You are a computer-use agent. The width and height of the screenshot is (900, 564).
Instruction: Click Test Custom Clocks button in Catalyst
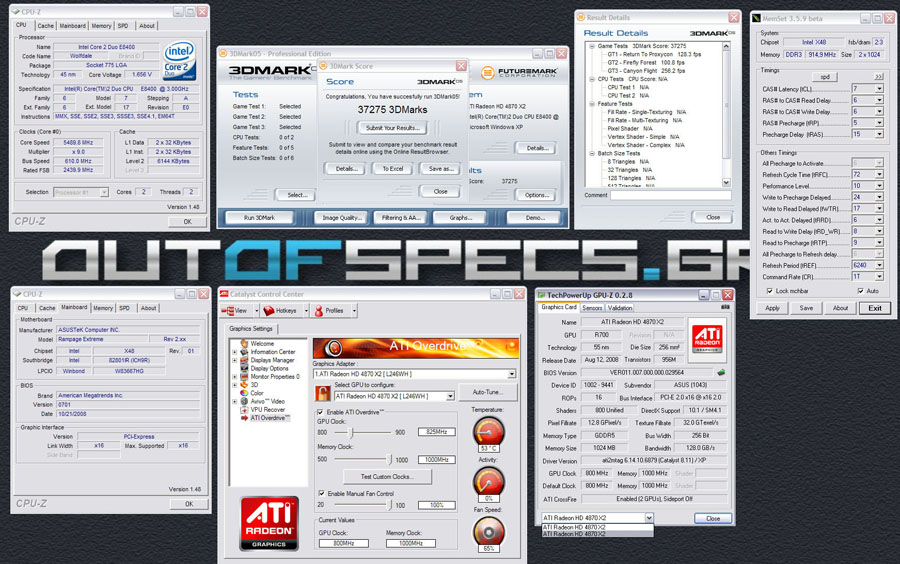387,477
